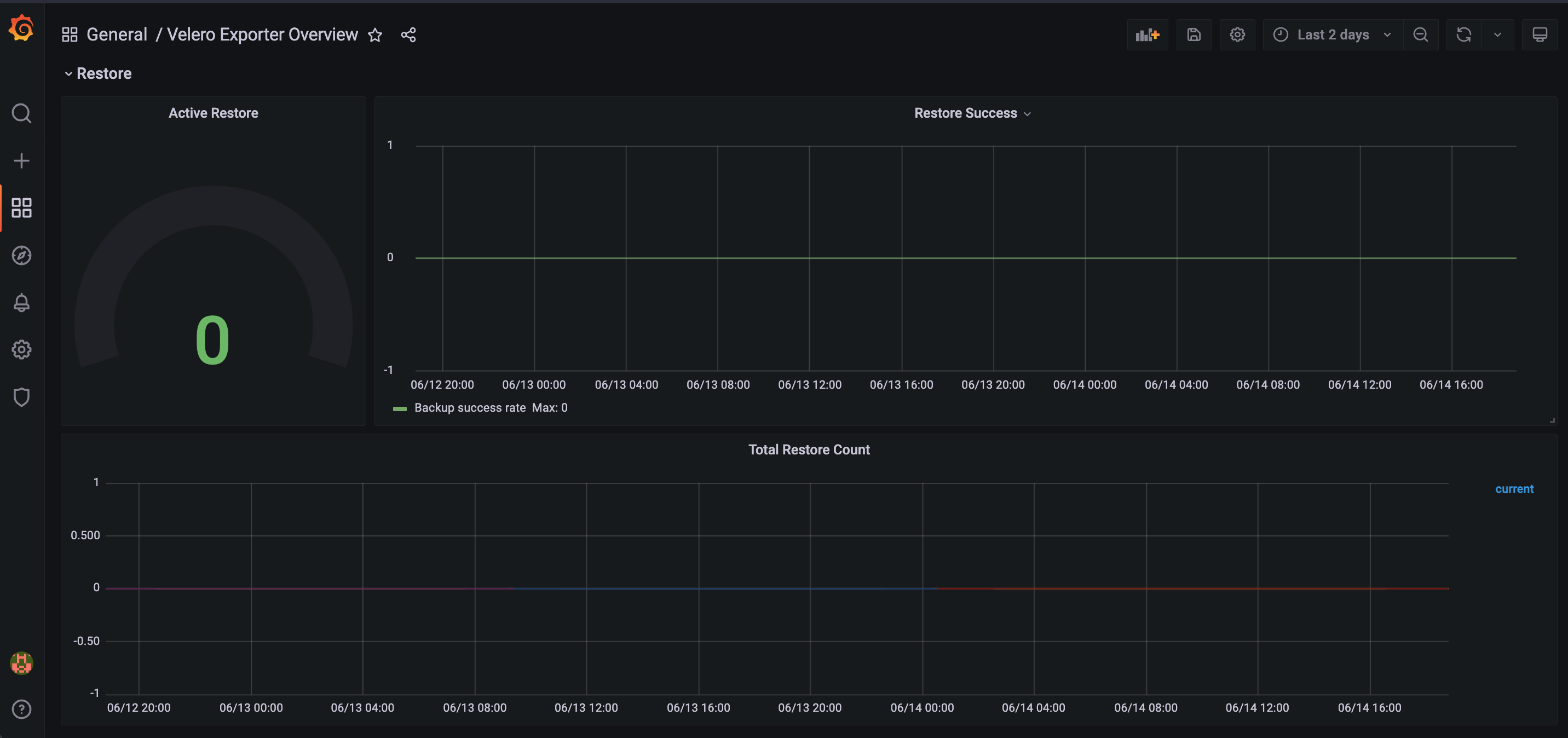Click the green Backup success rate swatch
Screen dimensions: 1568x738
click(400, 408)
